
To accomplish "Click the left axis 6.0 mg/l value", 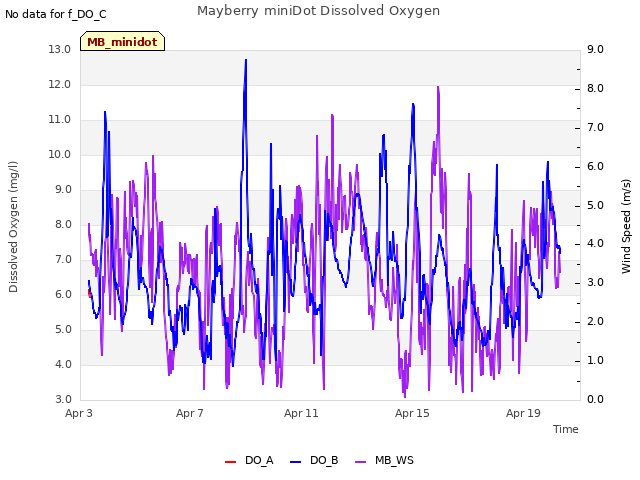I will pyautogui.click(x=63, y=295).
